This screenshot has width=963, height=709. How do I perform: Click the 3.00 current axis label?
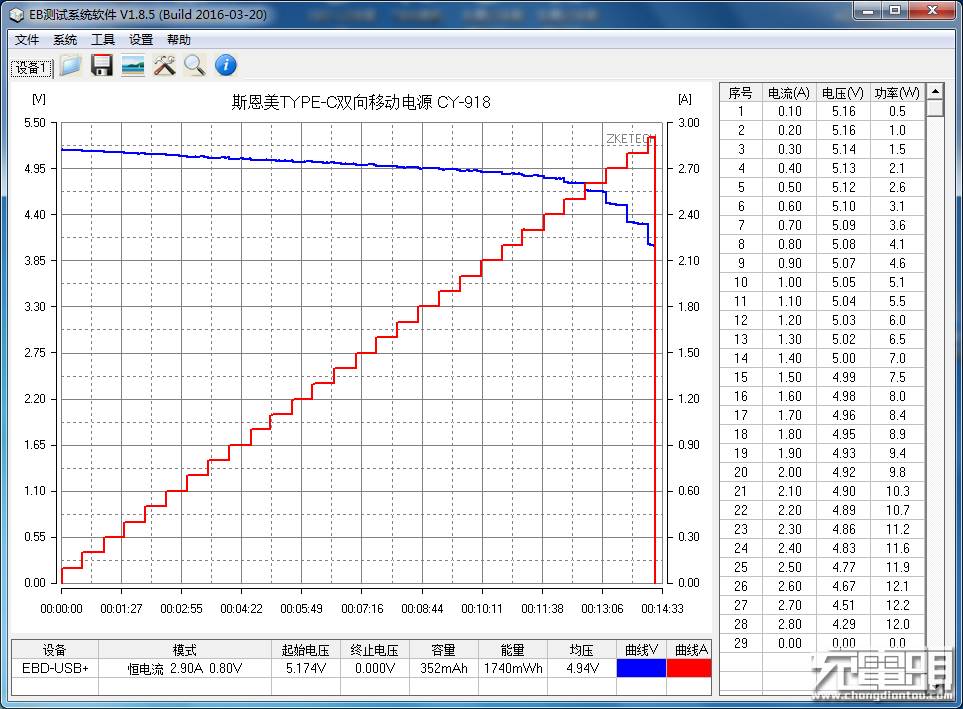pos(688,123)
